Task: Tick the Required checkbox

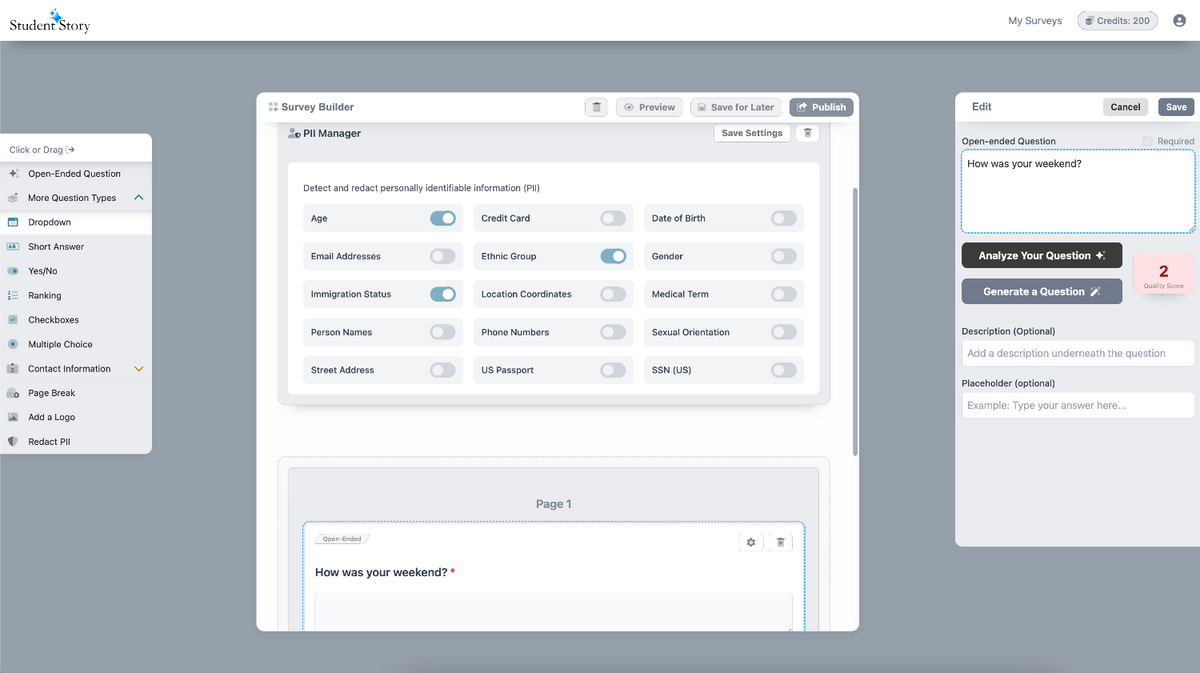Action: [x=1148, y=141]
